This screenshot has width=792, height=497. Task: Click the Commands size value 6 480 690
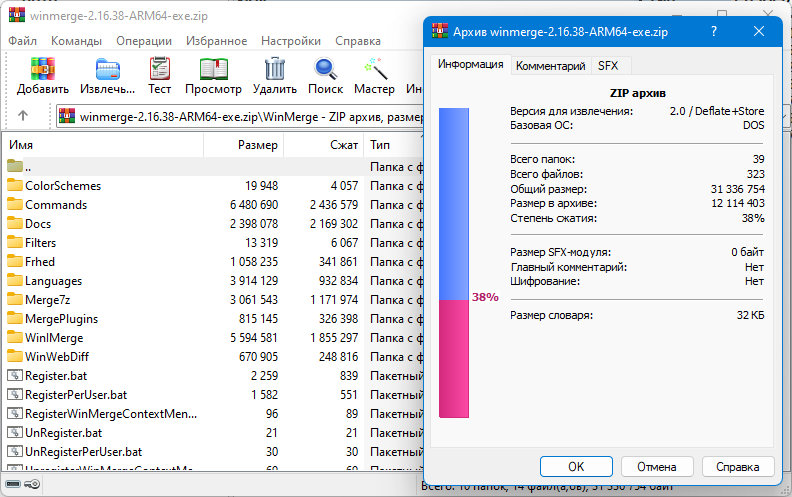(254, 205)
